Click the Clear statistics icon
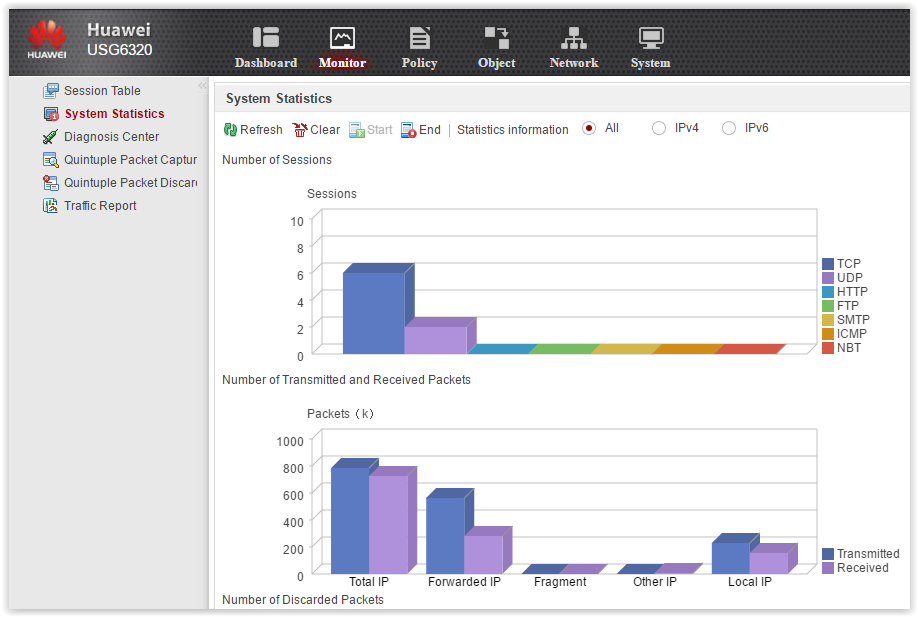 (x=300, y=130)
